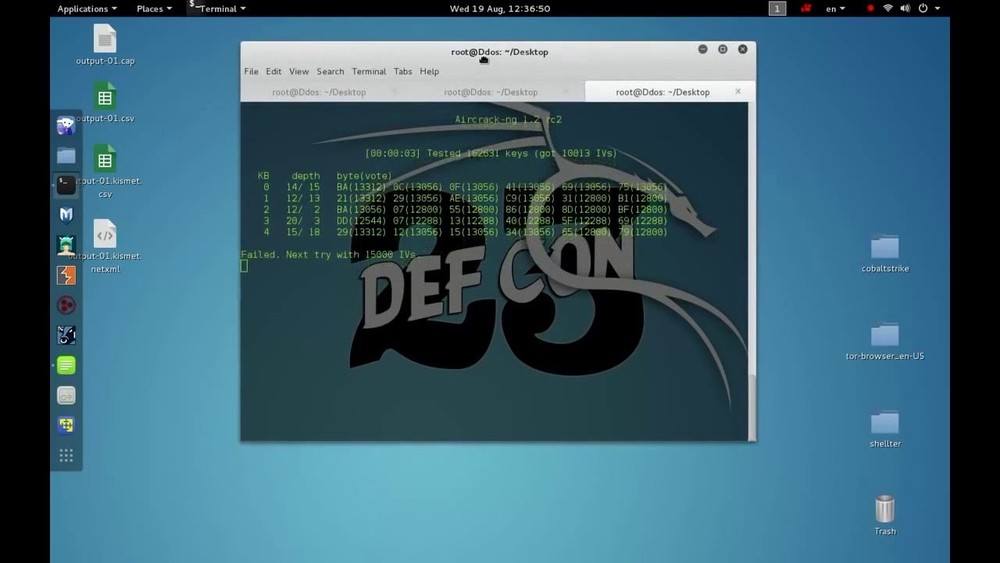Open the View menu in terminal
The width and height of the screenshot is (1000, 563).
pos(298,71)
